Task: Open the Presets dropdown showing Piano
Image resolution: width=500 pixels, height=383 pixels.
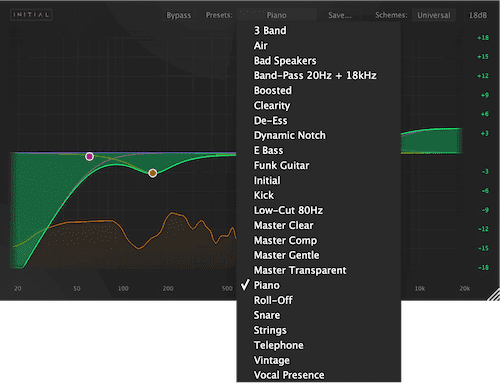Action: tap(276, 15)
